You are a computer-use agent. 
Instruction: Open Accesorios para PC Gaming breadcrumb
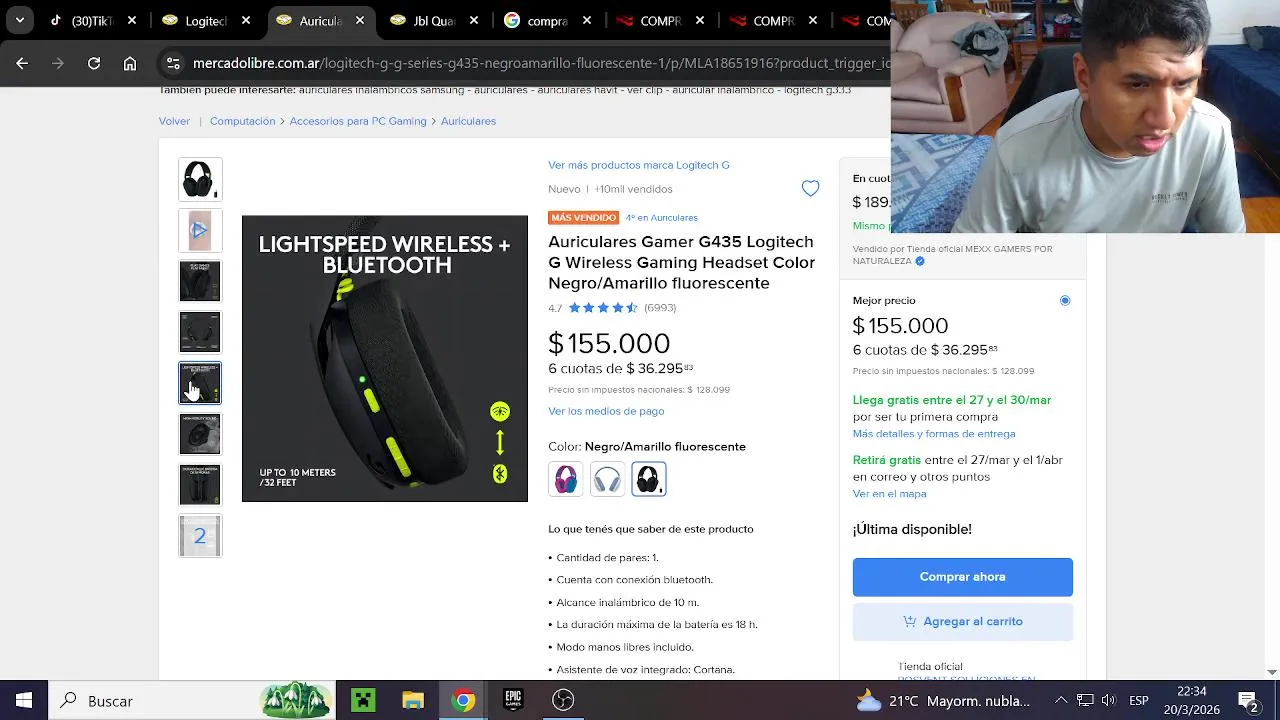click(x=358, y=121)
